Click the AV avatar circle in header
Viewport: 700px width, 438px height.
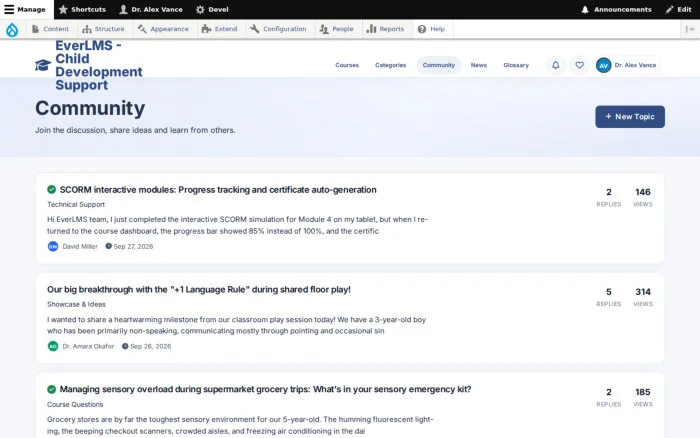point(604,65)
